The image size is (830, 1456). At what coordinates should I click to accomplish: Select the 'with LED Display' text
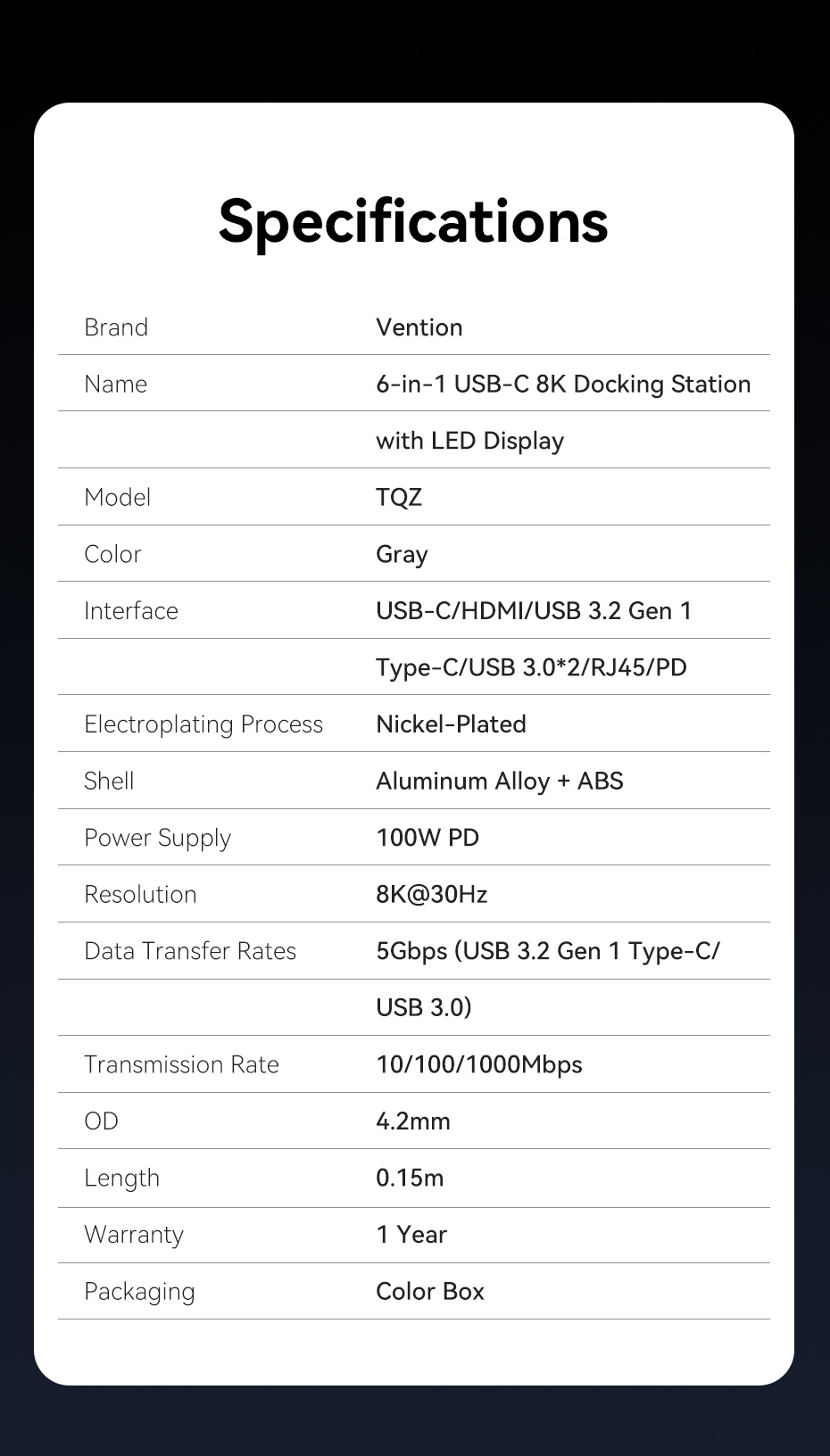click(469, 441)
